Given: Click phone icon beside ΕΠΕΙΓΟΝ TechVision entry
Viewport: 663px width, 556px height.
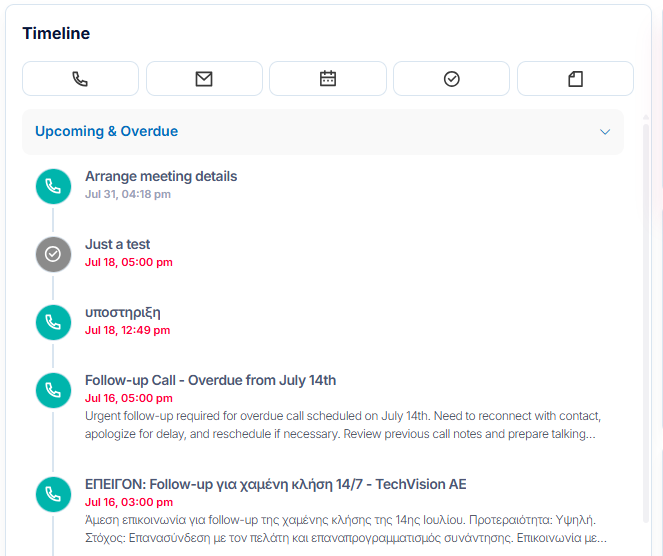Looking at the screenshot, I should pos(53,494).
